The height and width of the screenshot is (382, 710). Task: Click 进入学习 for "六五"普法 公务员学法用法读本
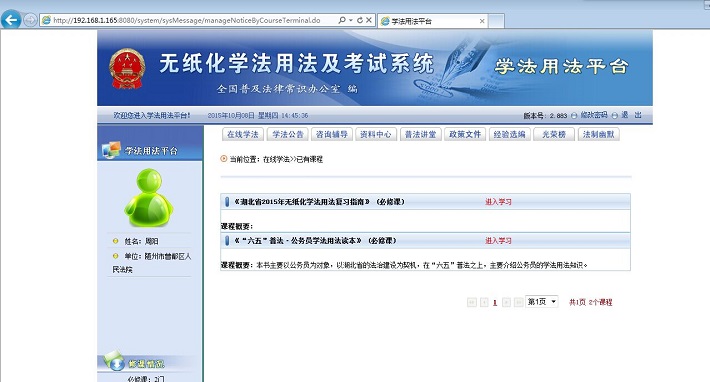tap(498, 241)
